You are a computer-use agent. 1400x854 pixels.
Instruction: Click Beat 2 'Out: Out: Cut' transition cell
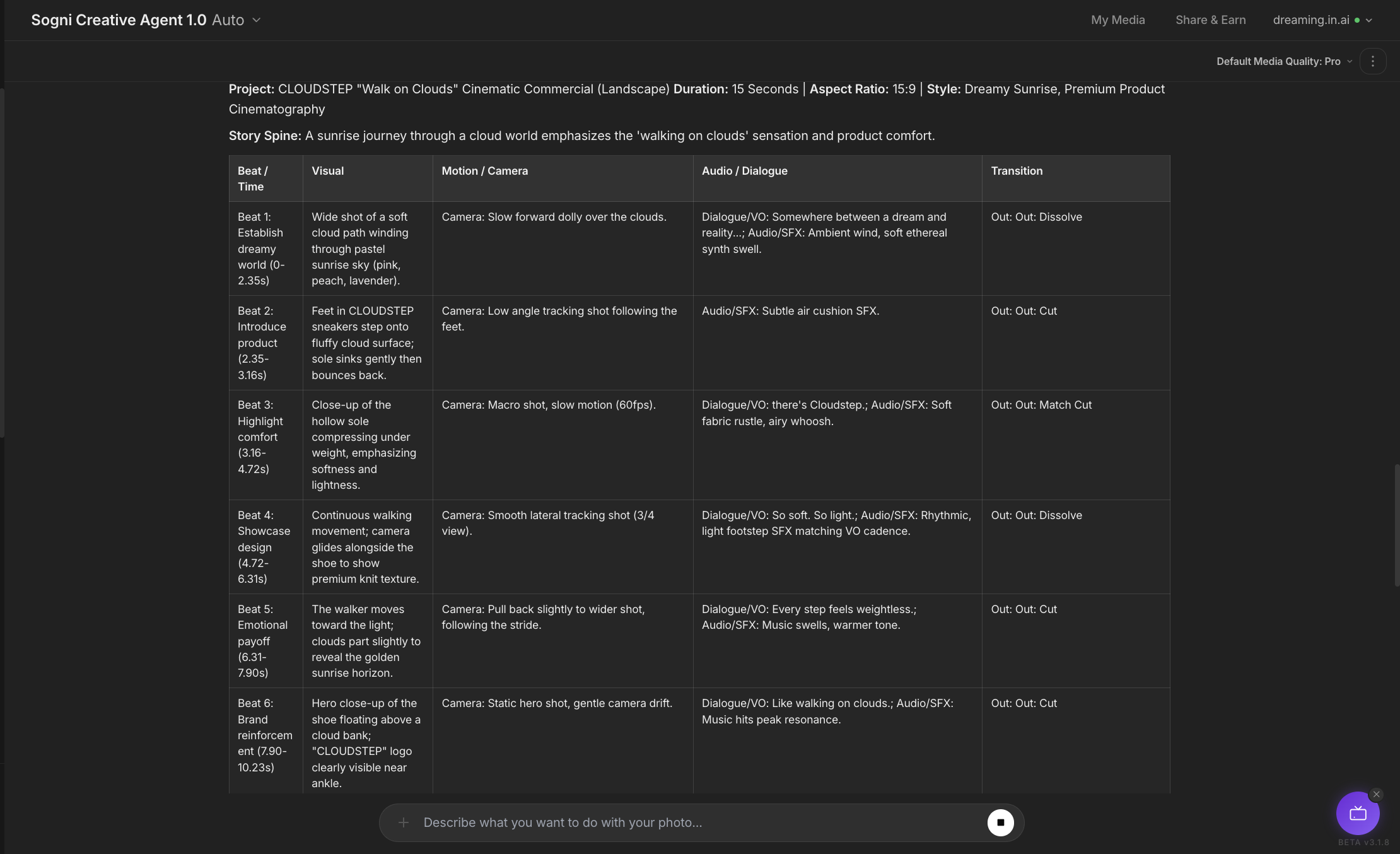point(1076,343)
